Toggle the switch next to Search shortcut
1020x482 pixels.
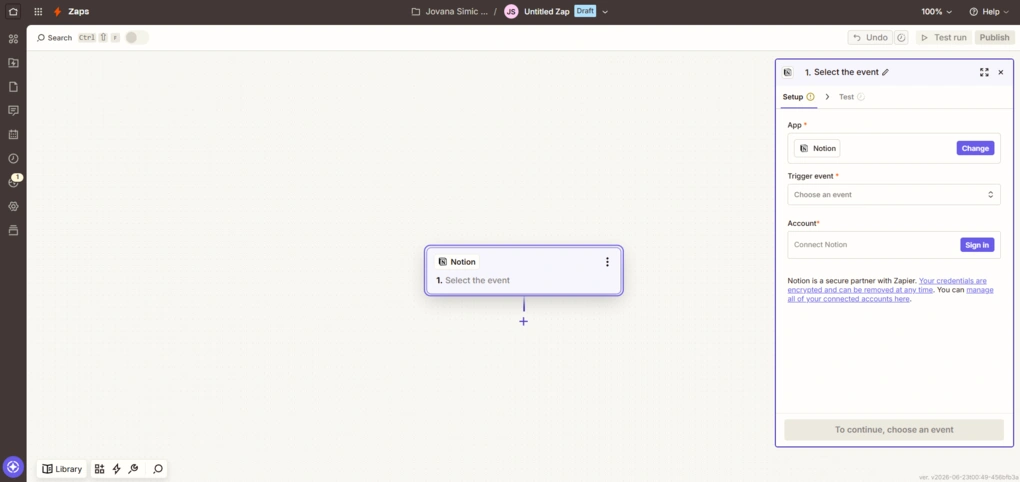137,38
